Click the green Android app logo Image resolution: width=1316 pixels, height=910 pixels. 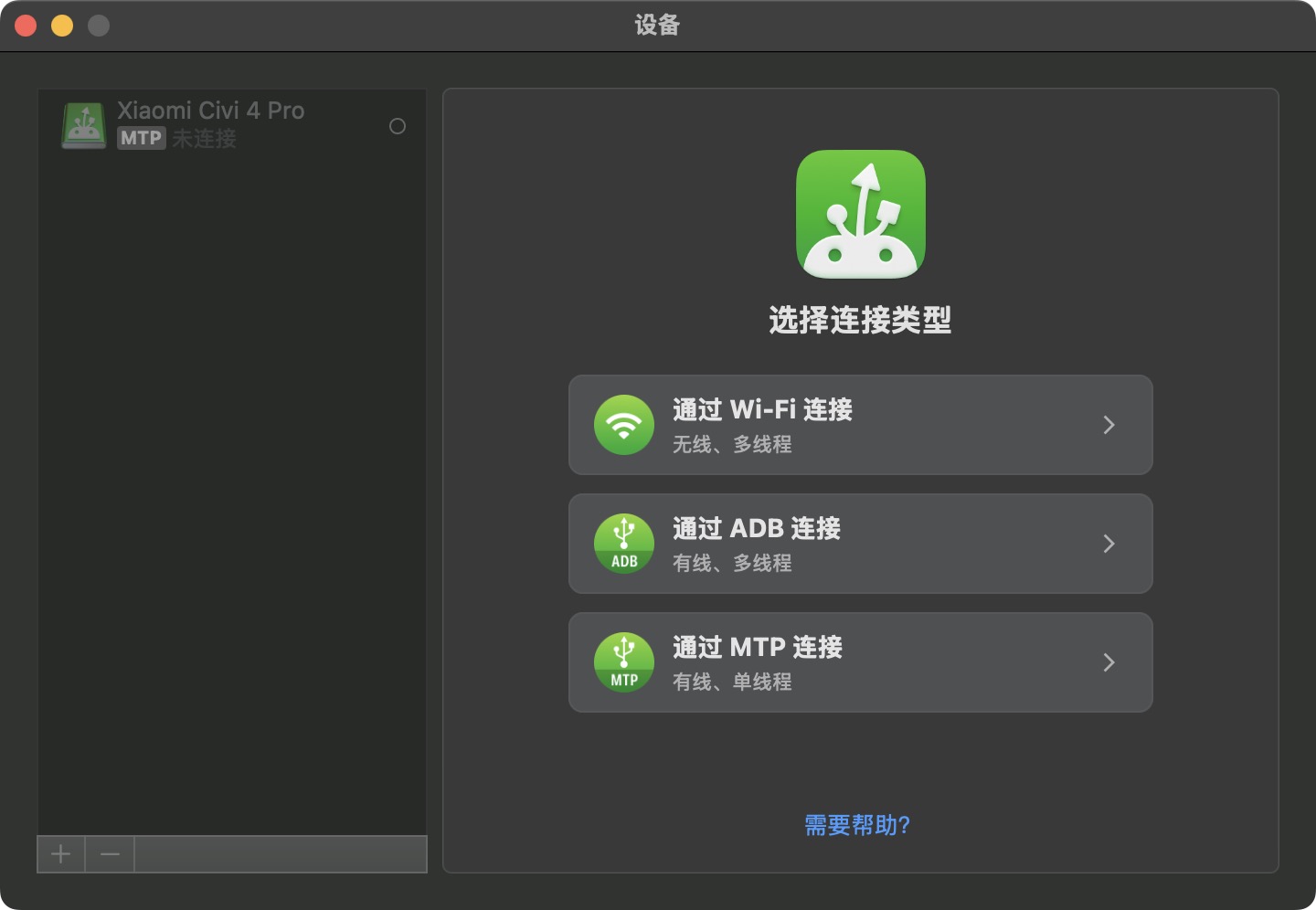(860, 213)
